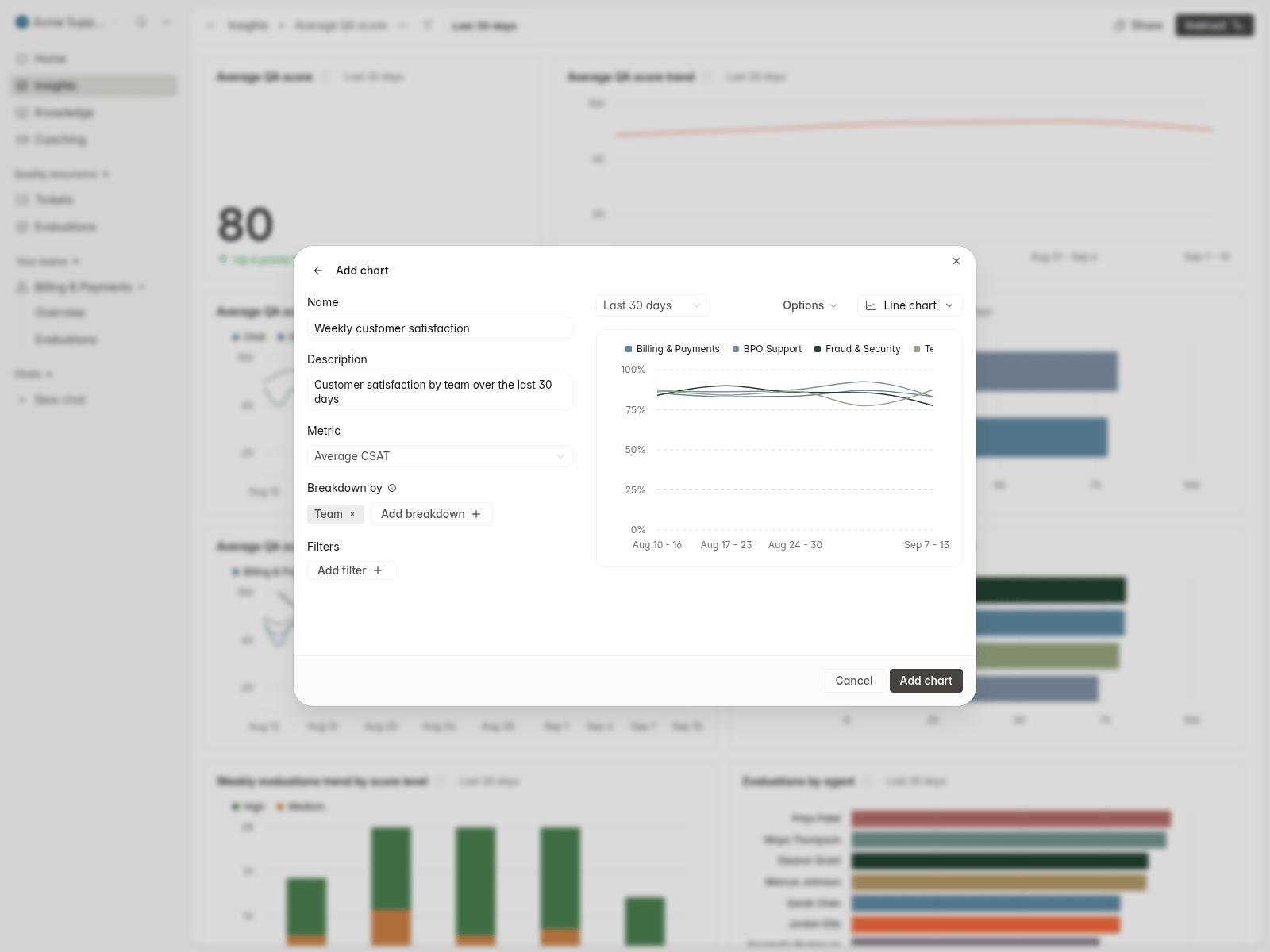Image resolution: width=1270 pixels, height=952 pixels.
Task: Edit the chart Name field
Action: click(440, 328)
